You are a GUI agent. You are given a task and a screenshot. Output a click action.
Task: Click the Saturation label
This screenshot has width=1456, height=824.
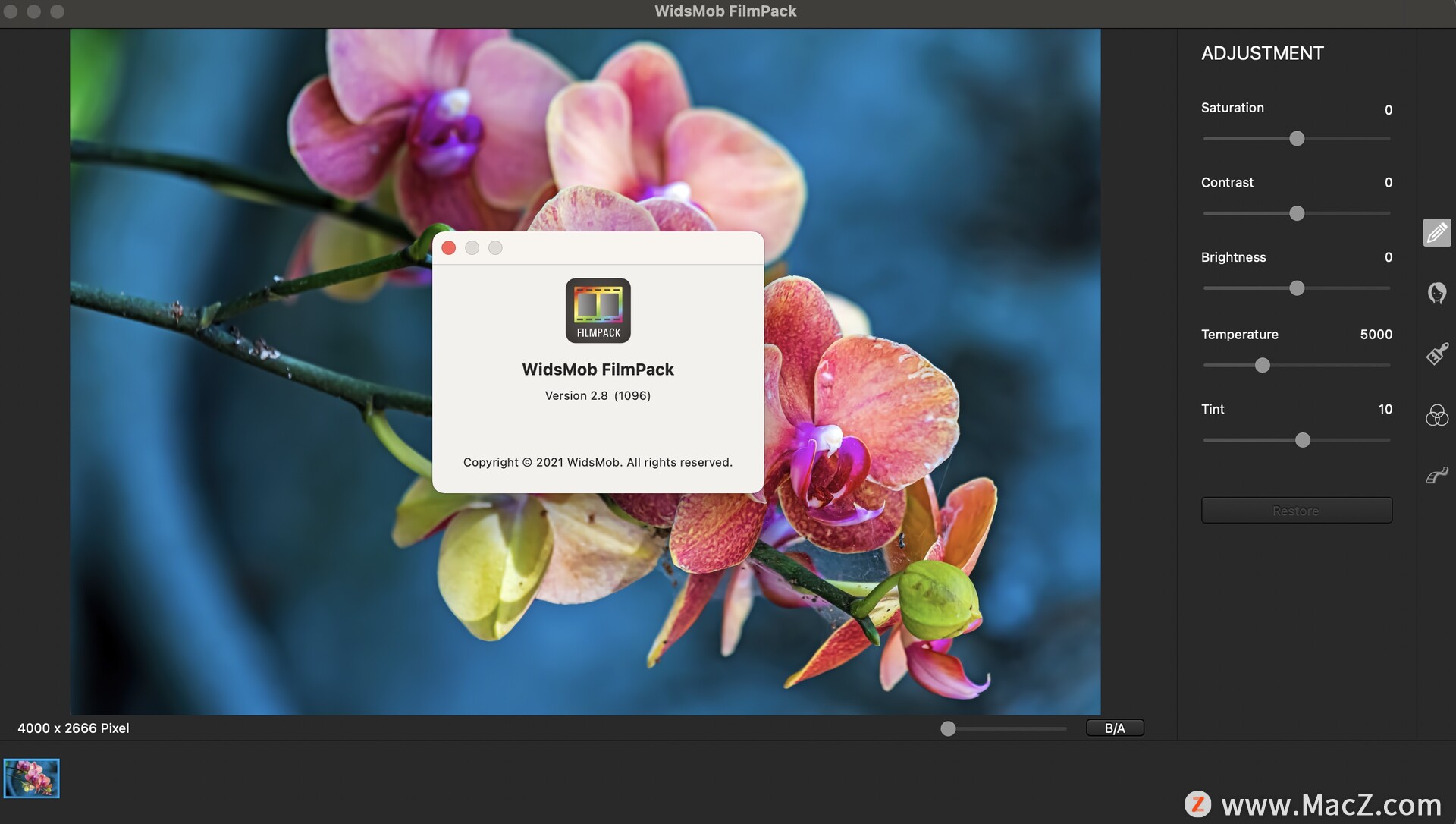[x=1232, y=108]
